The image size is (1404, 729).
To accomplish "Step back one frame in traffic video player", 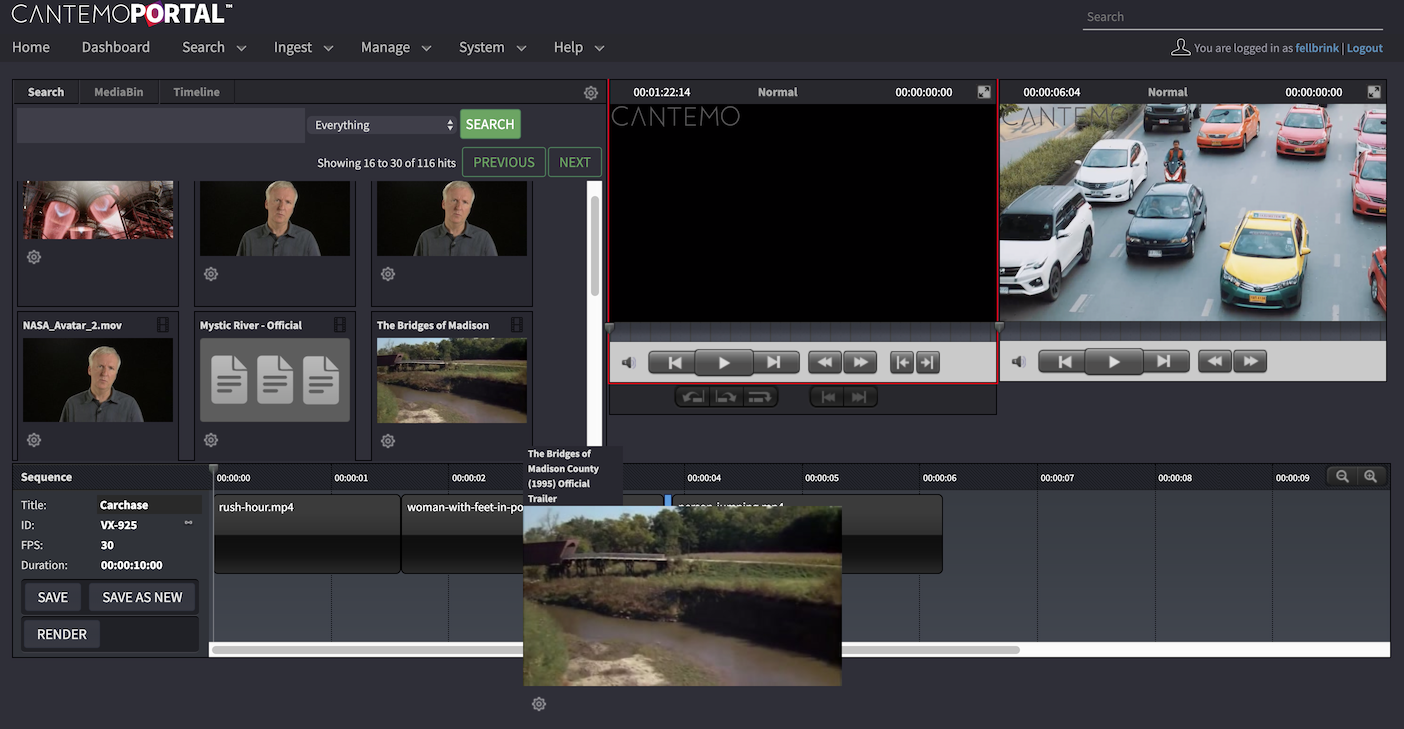I will (1064, 362).
